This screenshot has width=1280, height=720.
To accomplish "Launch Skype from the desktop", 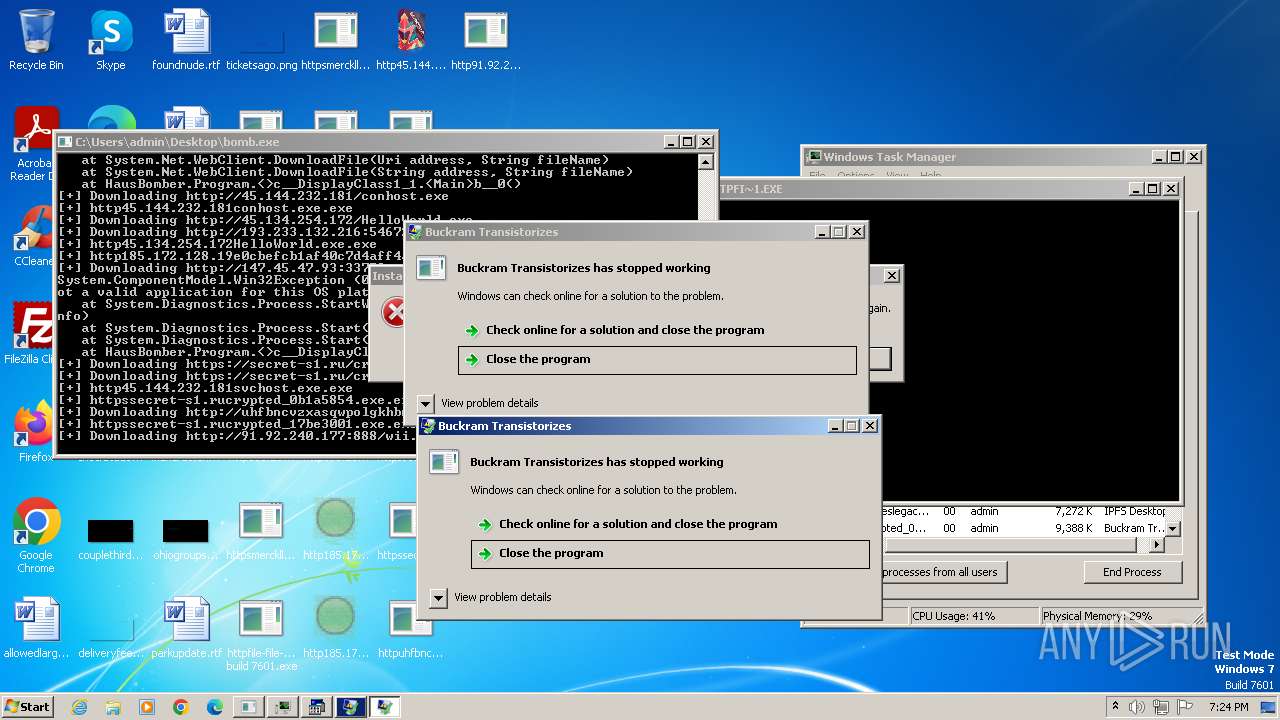I will coord(110,40).
